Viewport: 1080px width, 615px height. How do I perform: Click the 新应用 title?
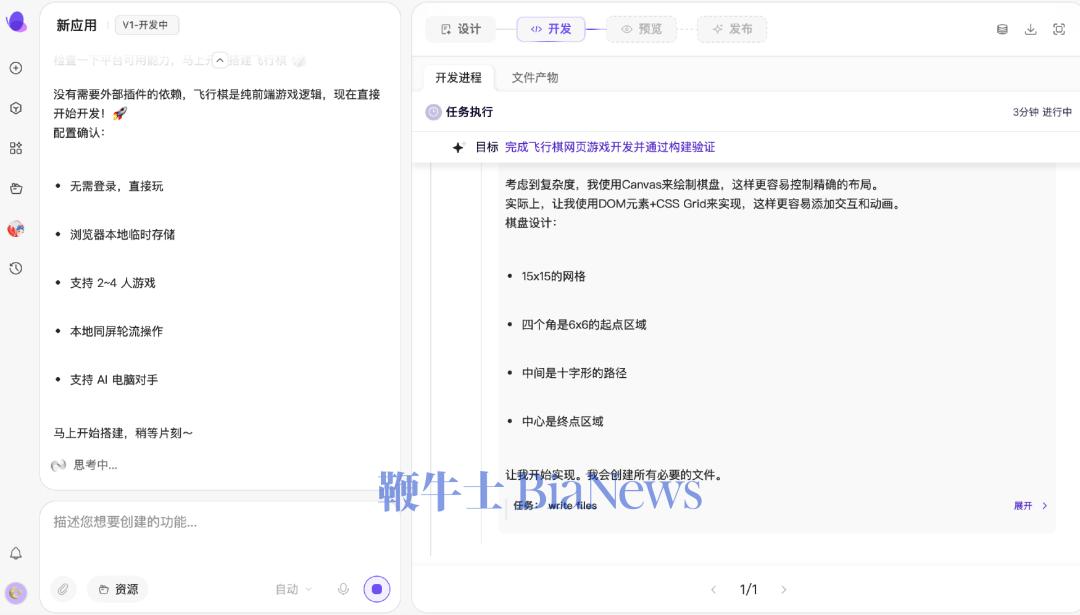click(76, 25)
